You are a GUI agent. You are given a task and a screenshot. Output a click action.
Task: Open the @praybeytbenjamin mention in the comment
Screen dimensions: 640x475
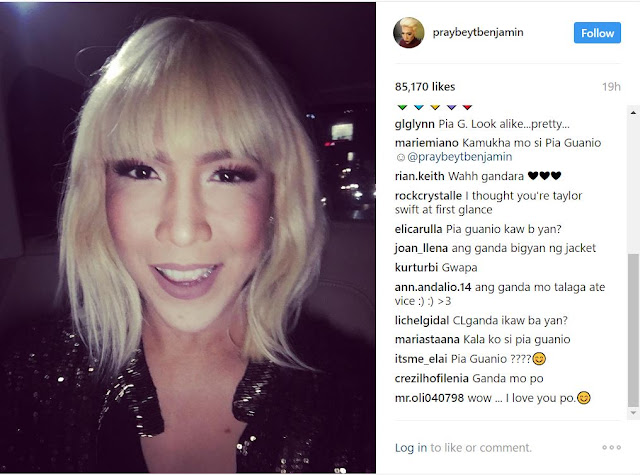coord(460,157)
